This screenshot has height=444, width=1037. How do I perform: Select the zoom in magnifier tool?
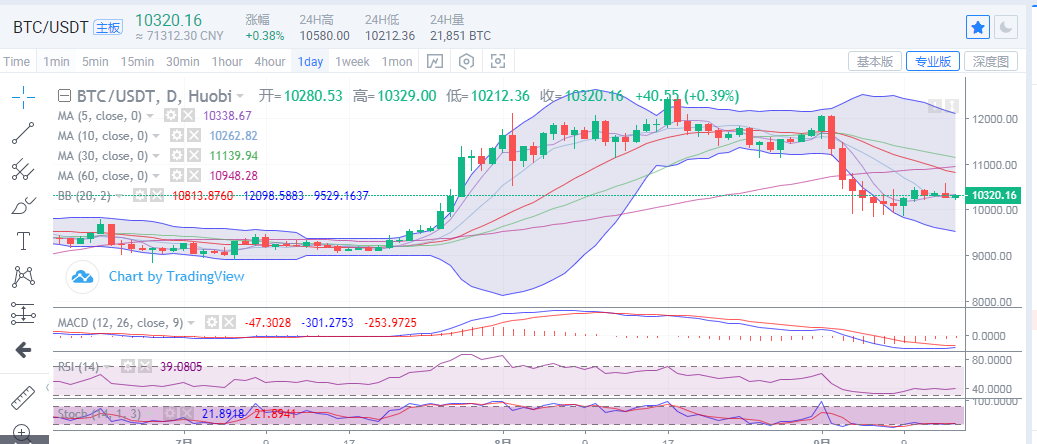[x=22, y=434]
